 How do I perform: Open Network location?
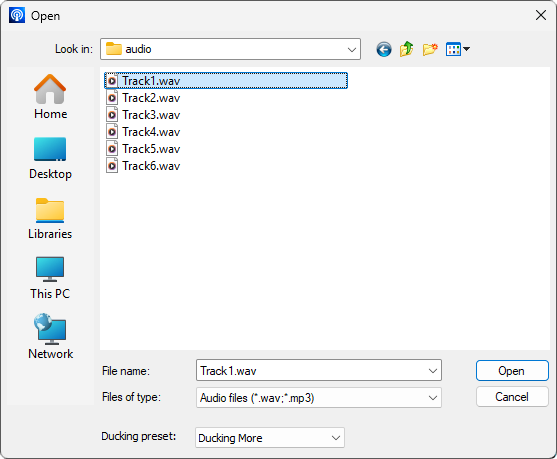coord(50,337)
